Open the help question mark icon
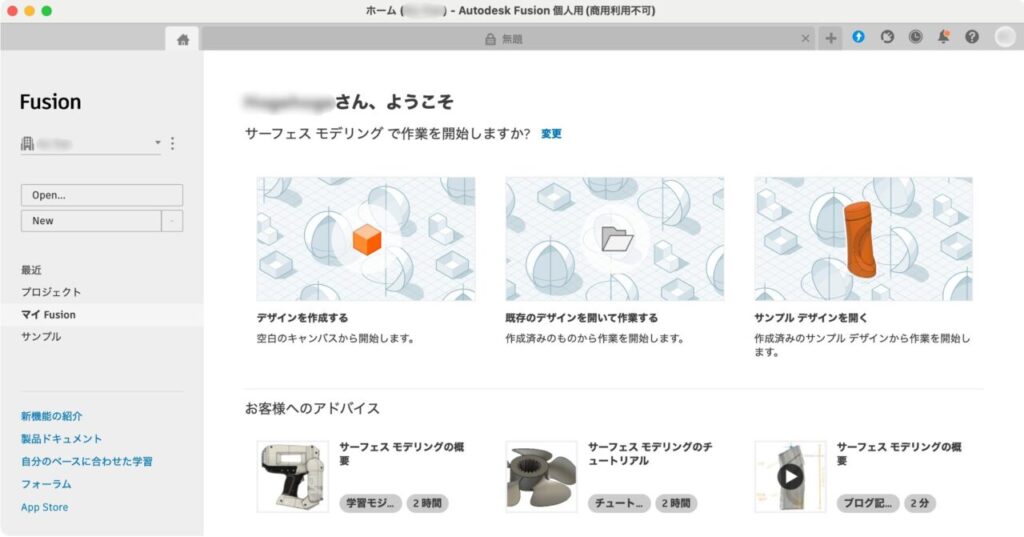This screenshot has width=1024, height=537. coord(972,37)
